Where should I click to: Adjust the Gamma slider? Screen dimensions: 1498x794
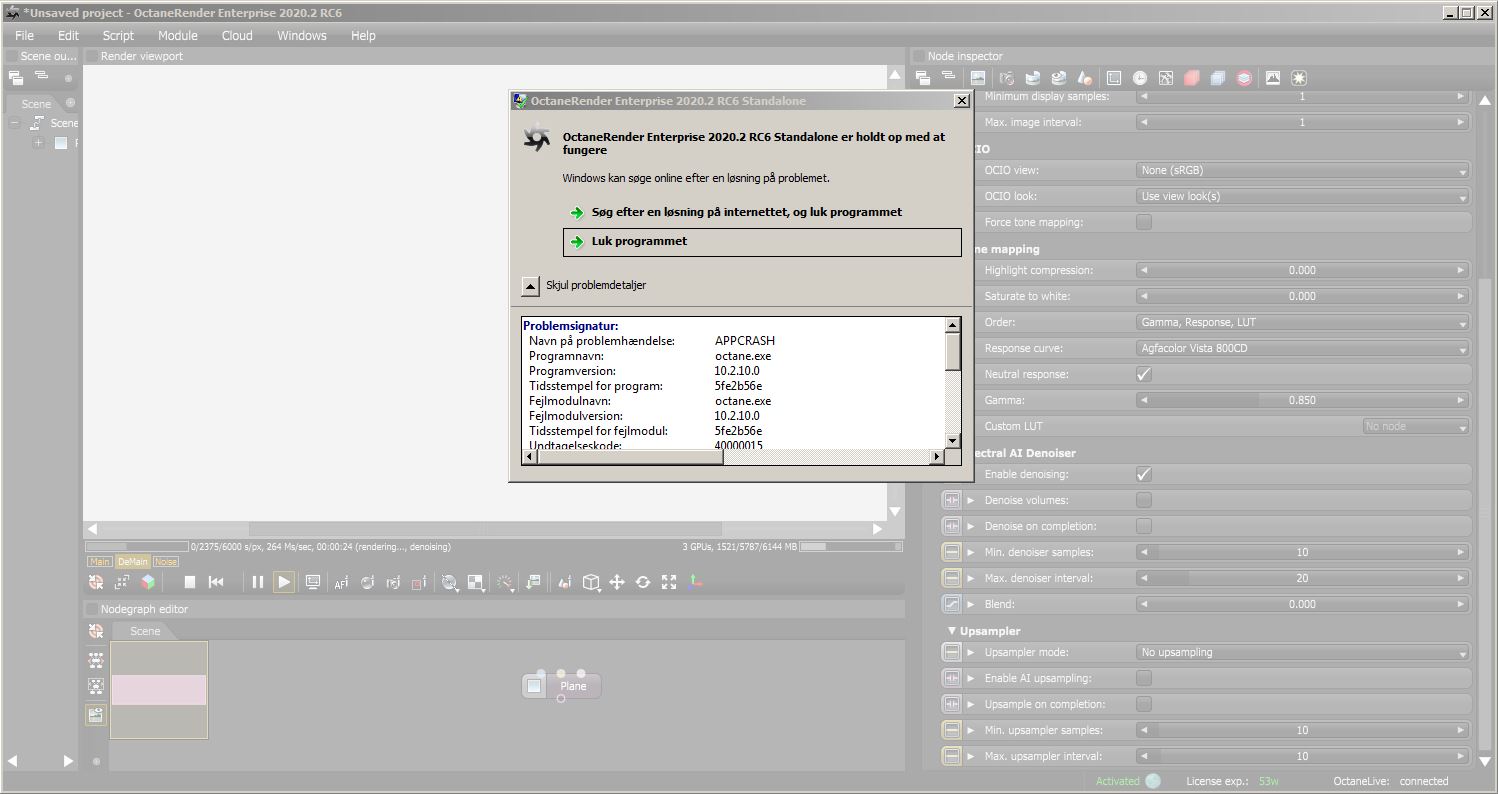1303,400
